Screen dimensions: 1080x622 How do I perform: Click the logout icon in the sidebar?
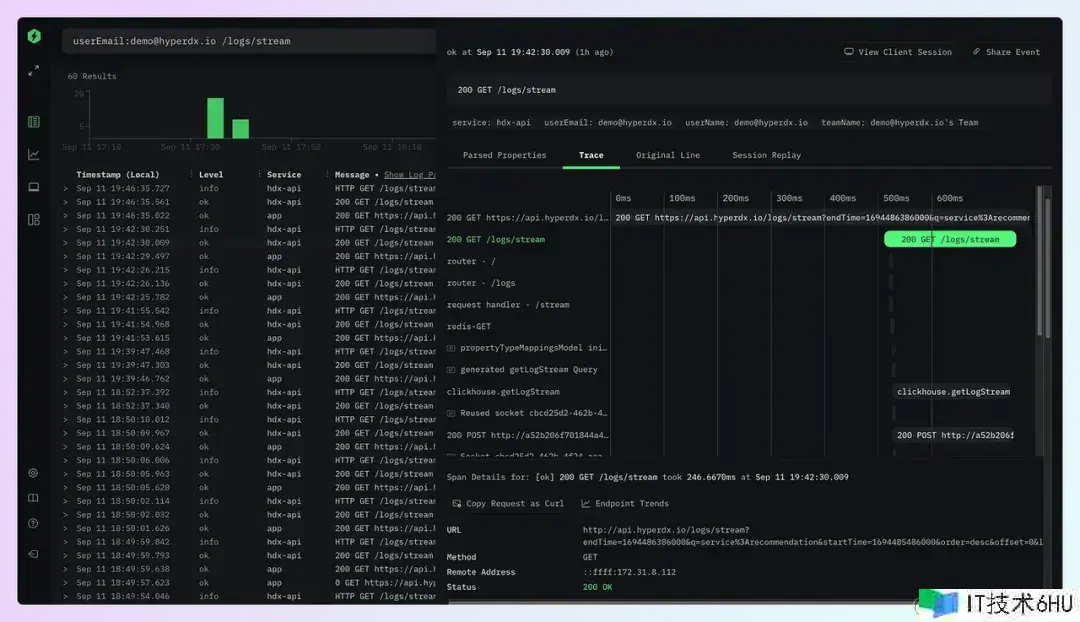point(33,554)
